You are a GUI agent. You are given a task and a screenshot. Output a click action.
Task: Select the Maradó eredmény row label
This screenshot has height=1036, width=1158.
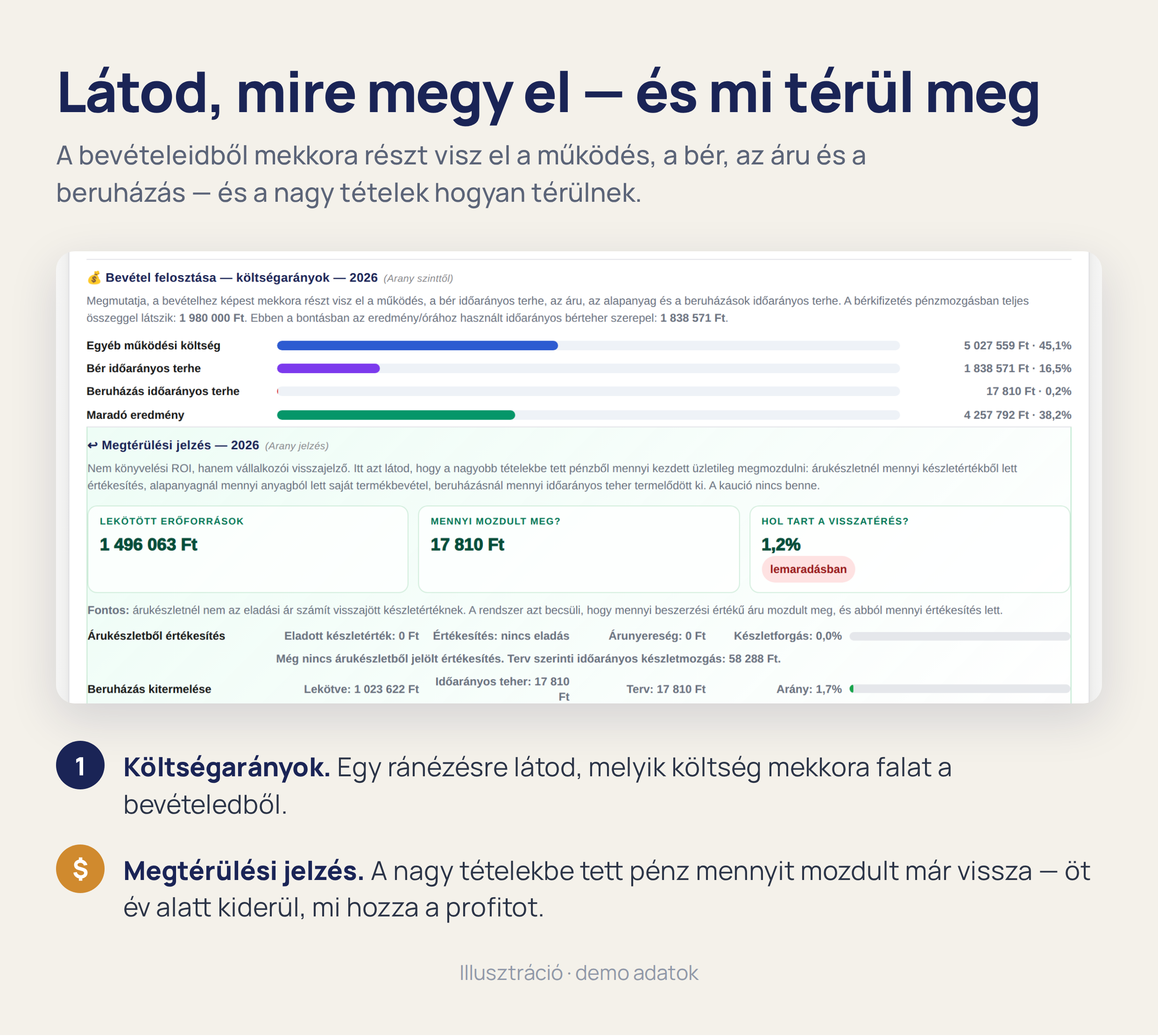click(x=135, y=415)
